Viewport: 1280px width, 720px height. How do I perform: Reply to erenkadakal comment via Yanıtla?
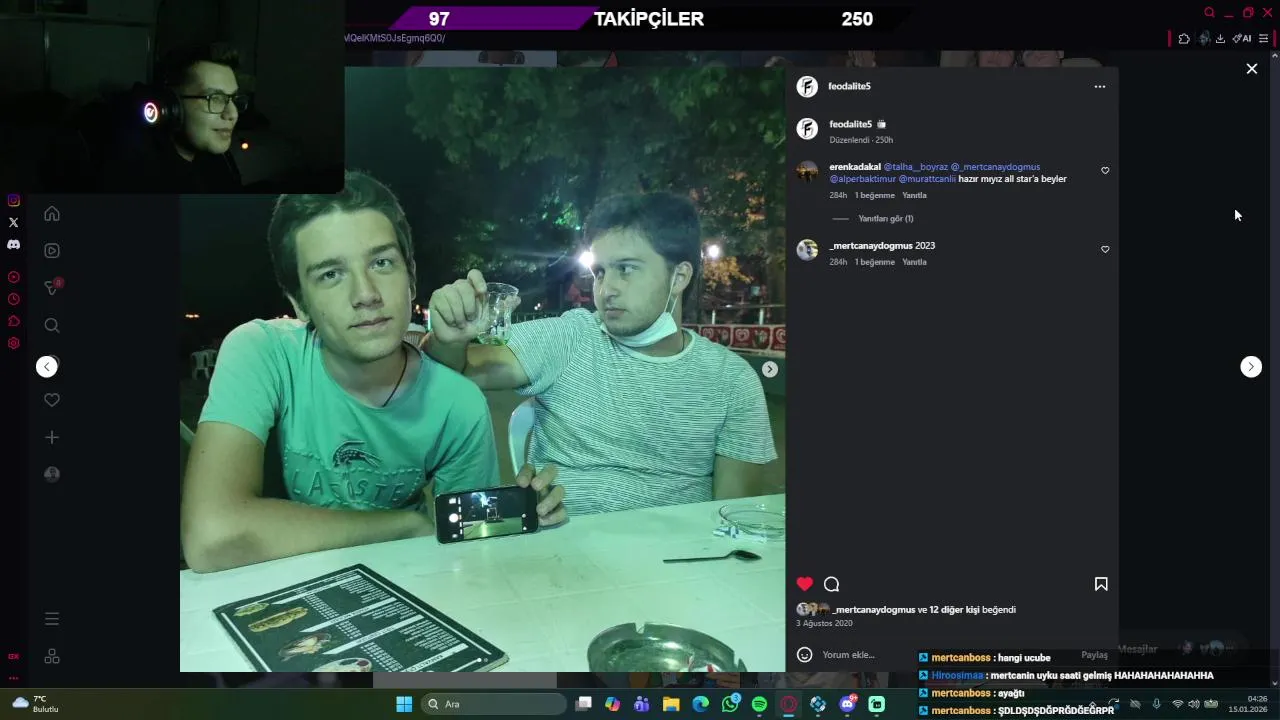[914, 195]
